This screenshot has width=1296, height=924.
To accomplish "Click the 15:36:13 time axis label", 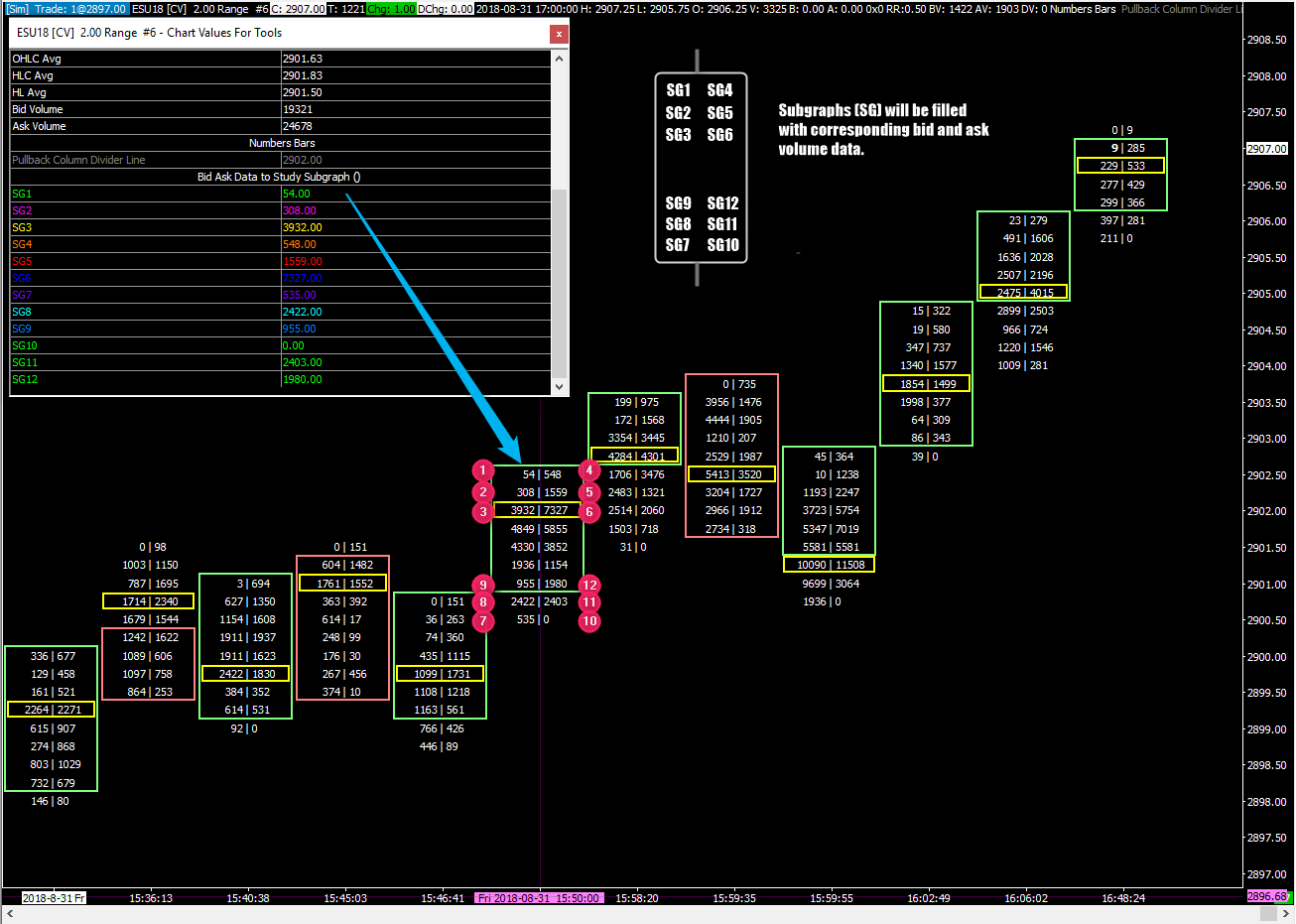I will 151,898.
